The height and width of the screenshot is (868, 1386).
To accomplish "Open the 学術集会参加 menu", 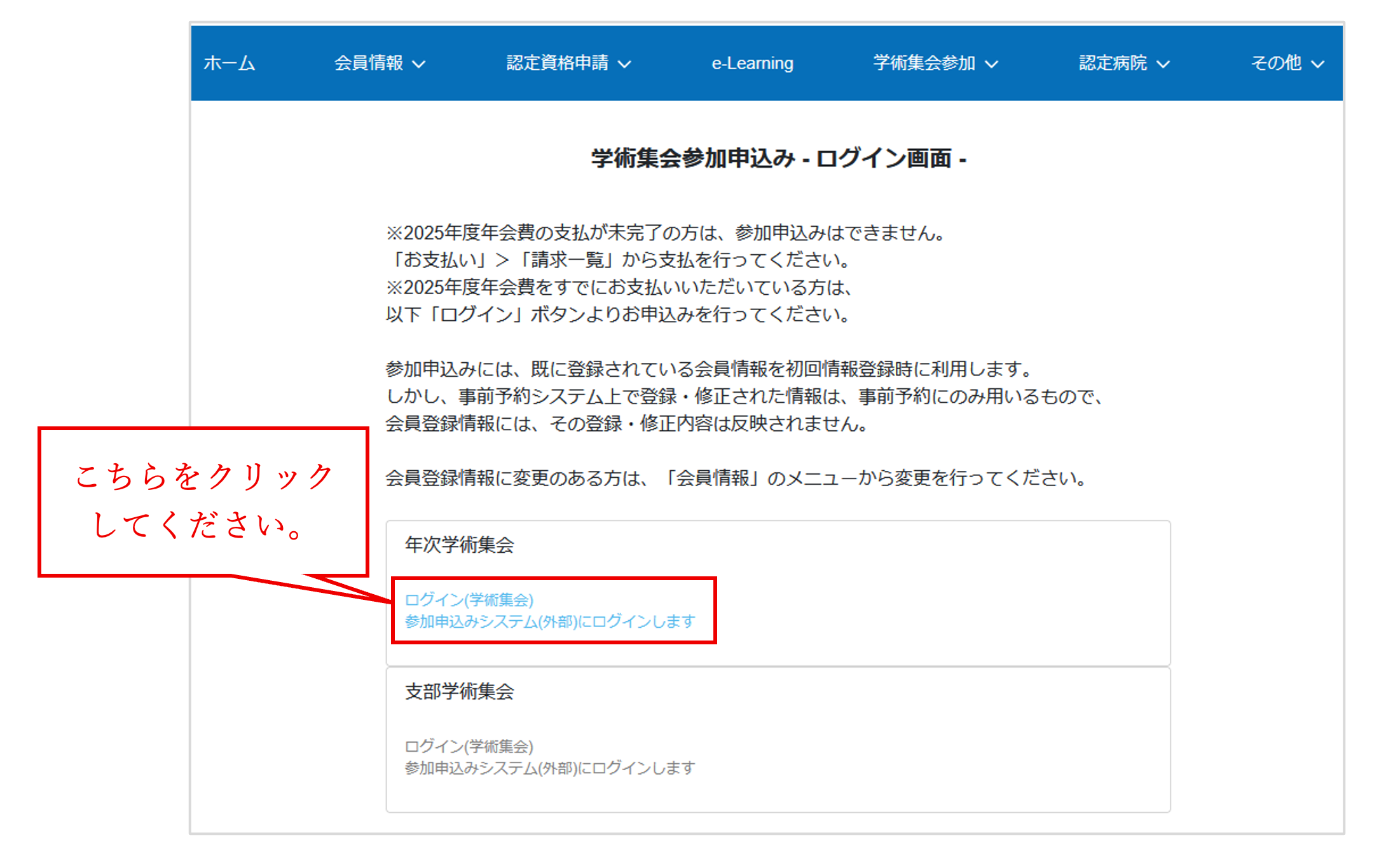I will click(x=924, y=63).
